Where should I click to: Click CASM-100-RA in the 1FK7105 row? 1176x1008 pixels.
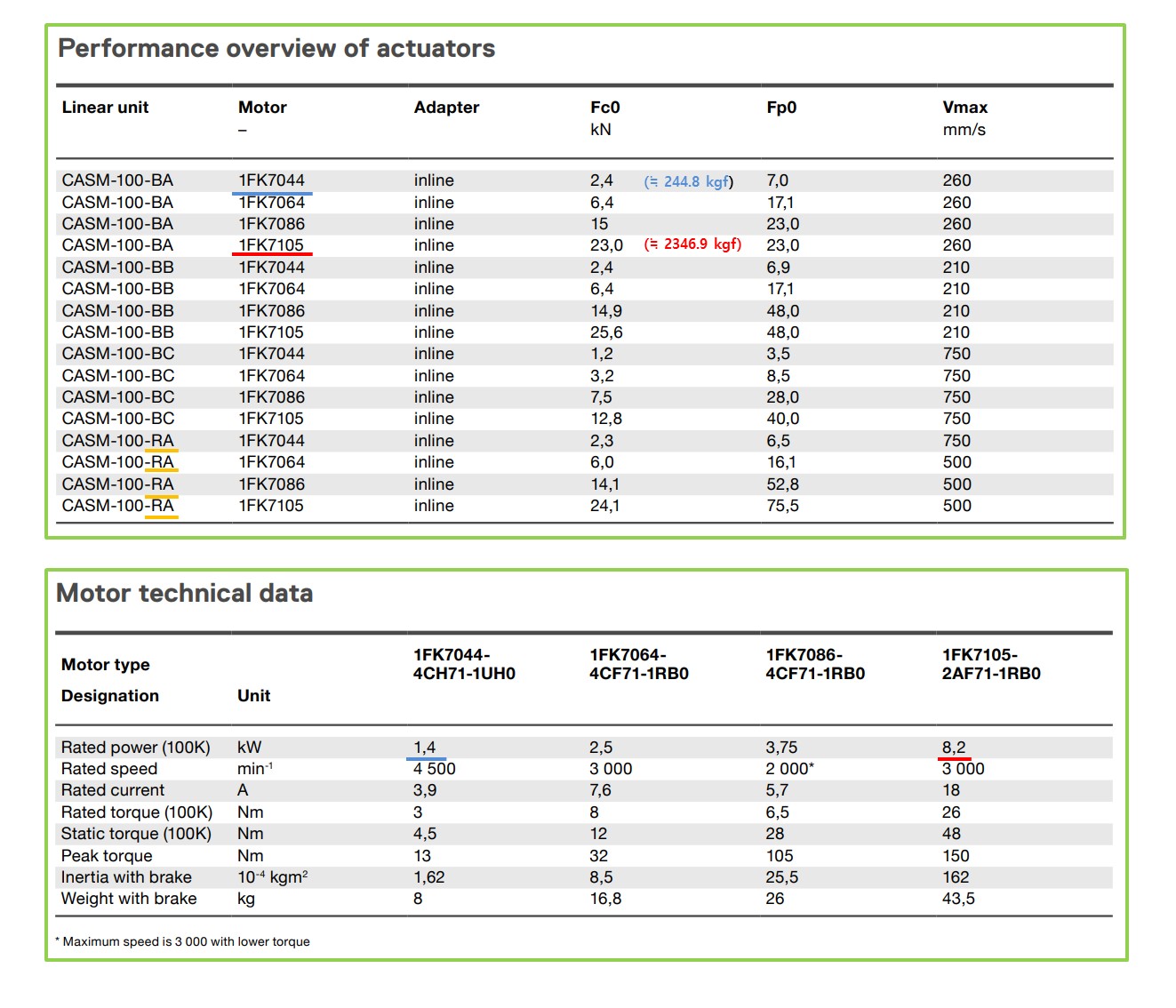click(118, 506)
